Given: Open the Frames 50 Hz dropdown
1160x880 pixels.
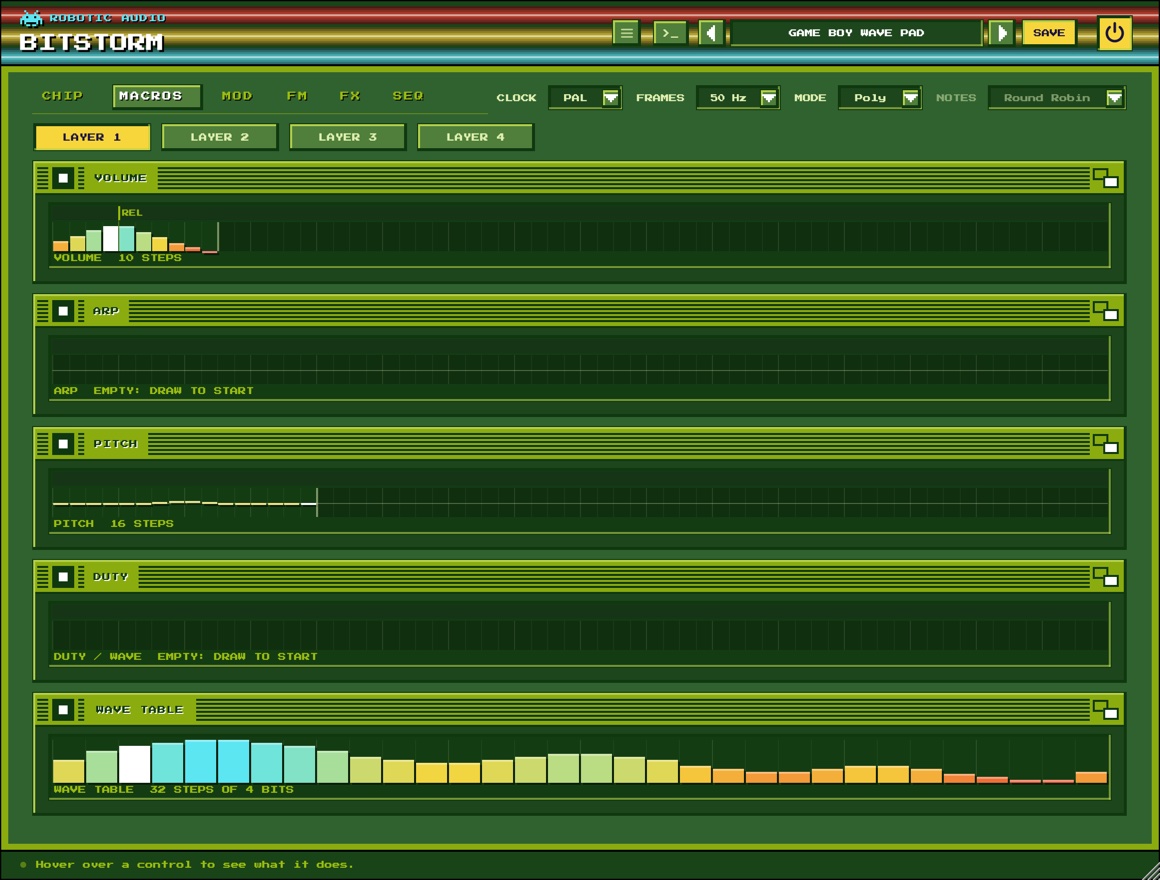Looking at the screenshot, I should 738,98.
